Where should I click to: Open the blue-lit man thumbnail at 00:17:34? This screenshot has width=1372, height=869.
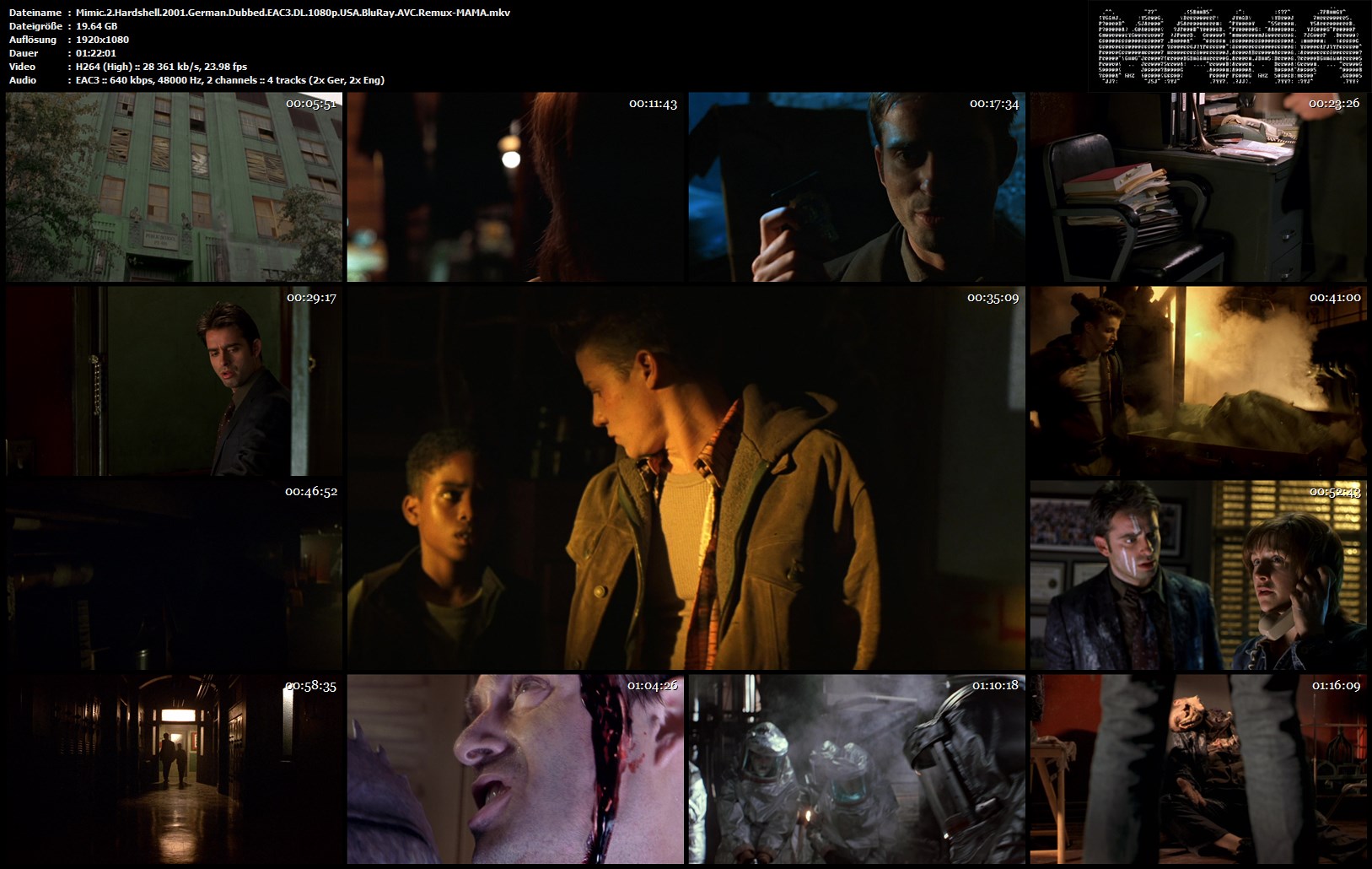[x=857, y=187]
